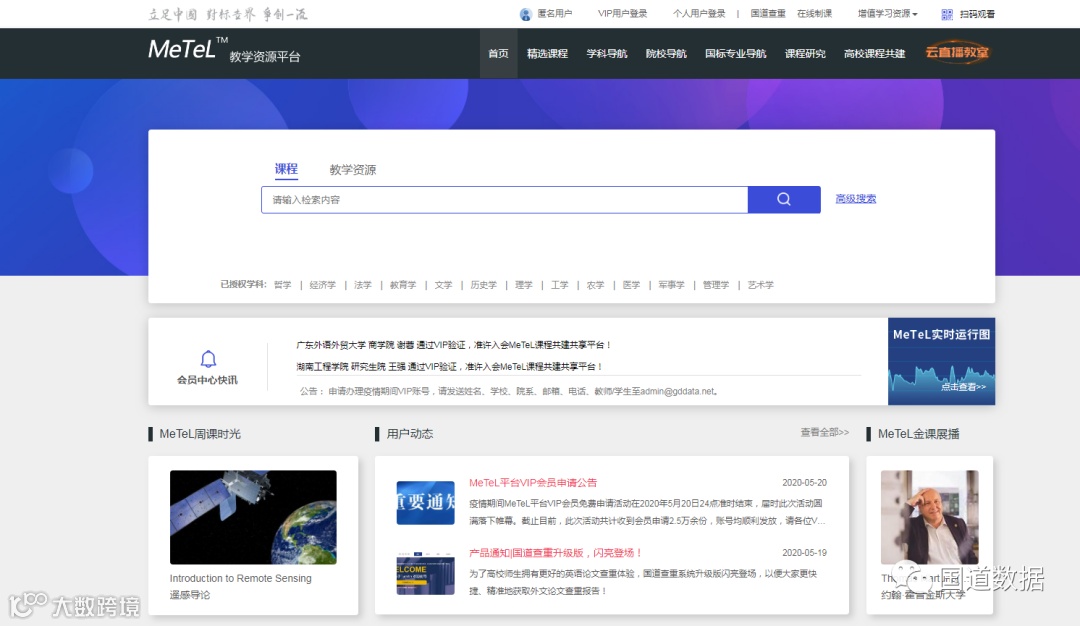This screenshot has height=626, width=1080.
Task: Select the 法学 subject link
Action: pos(362,284)
